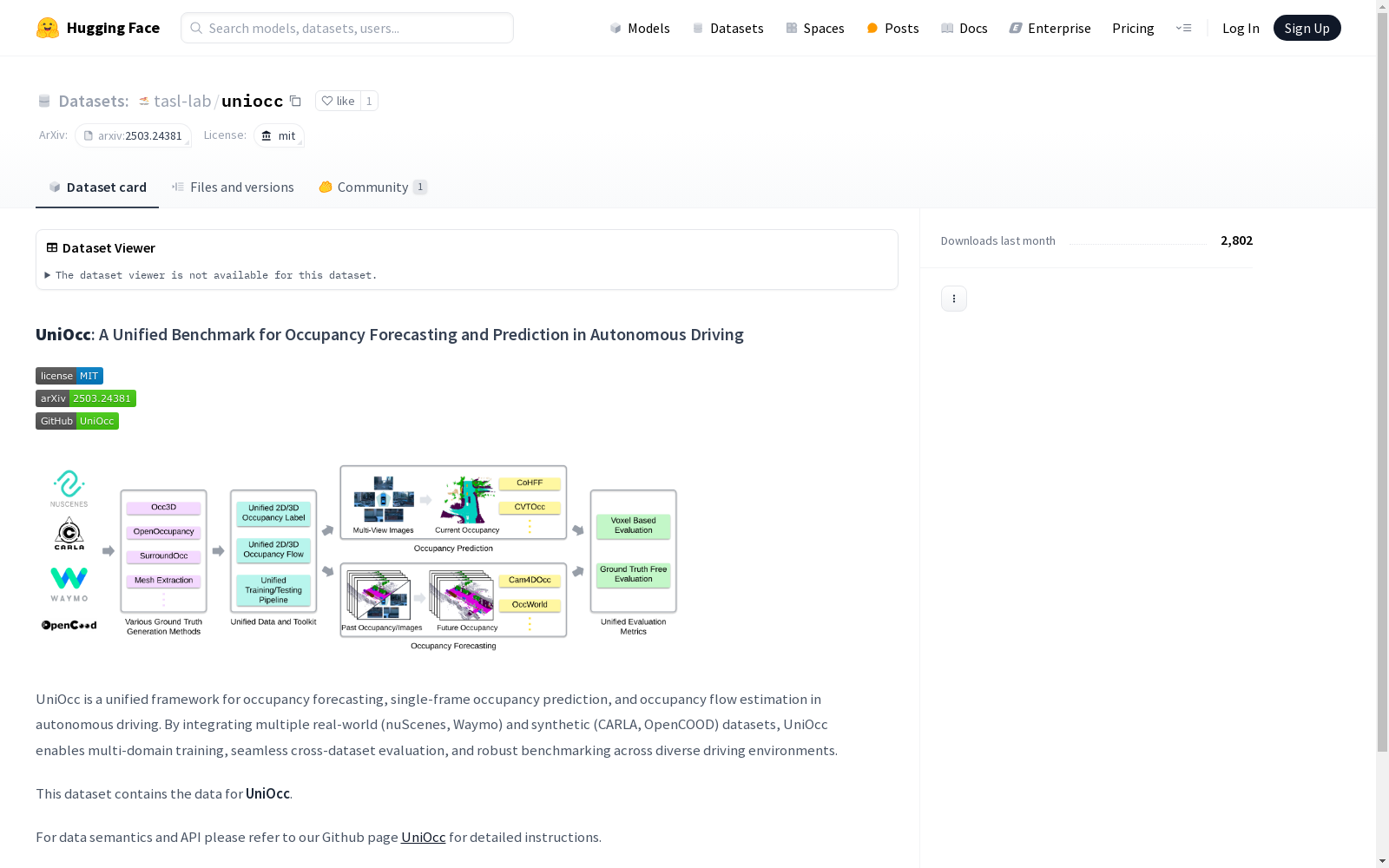The width and height of the screenshot is (1389, 868).
Task: Focus the search models, datasets, users field
Action: click(x=347, y=28)
